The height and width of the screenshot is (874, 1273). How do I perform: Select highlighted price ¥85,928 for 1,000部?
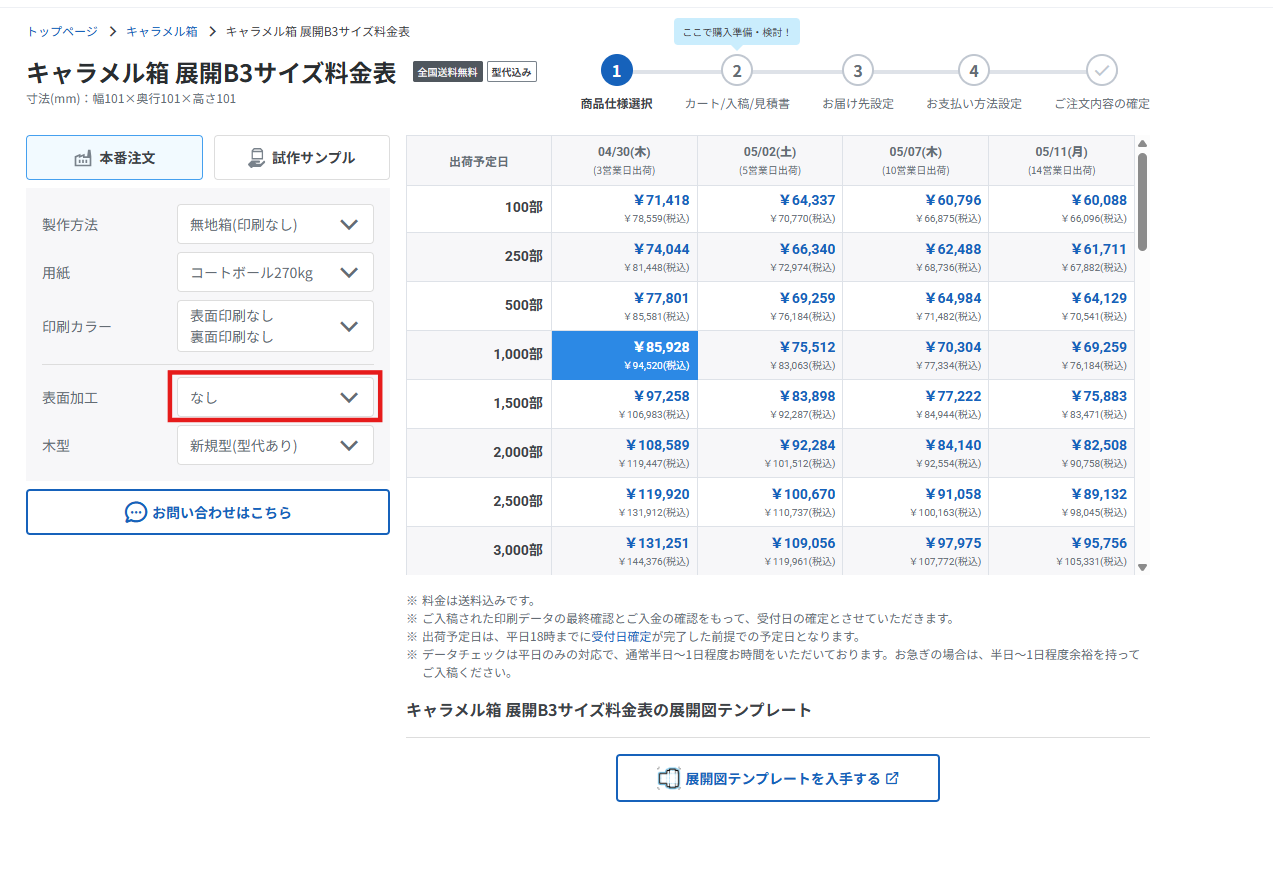coord(624,356)
